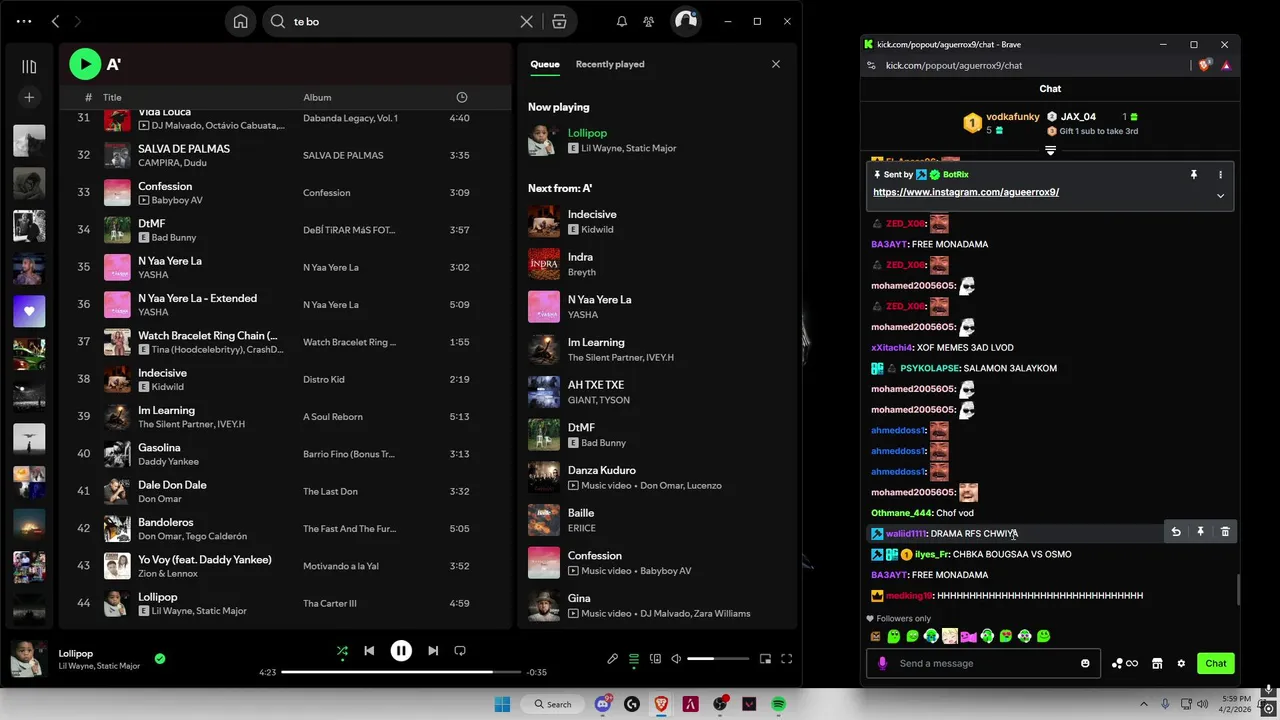Expand the pinned message chevron
This screenshot has width=1280, height=720.
[1220, 195]
